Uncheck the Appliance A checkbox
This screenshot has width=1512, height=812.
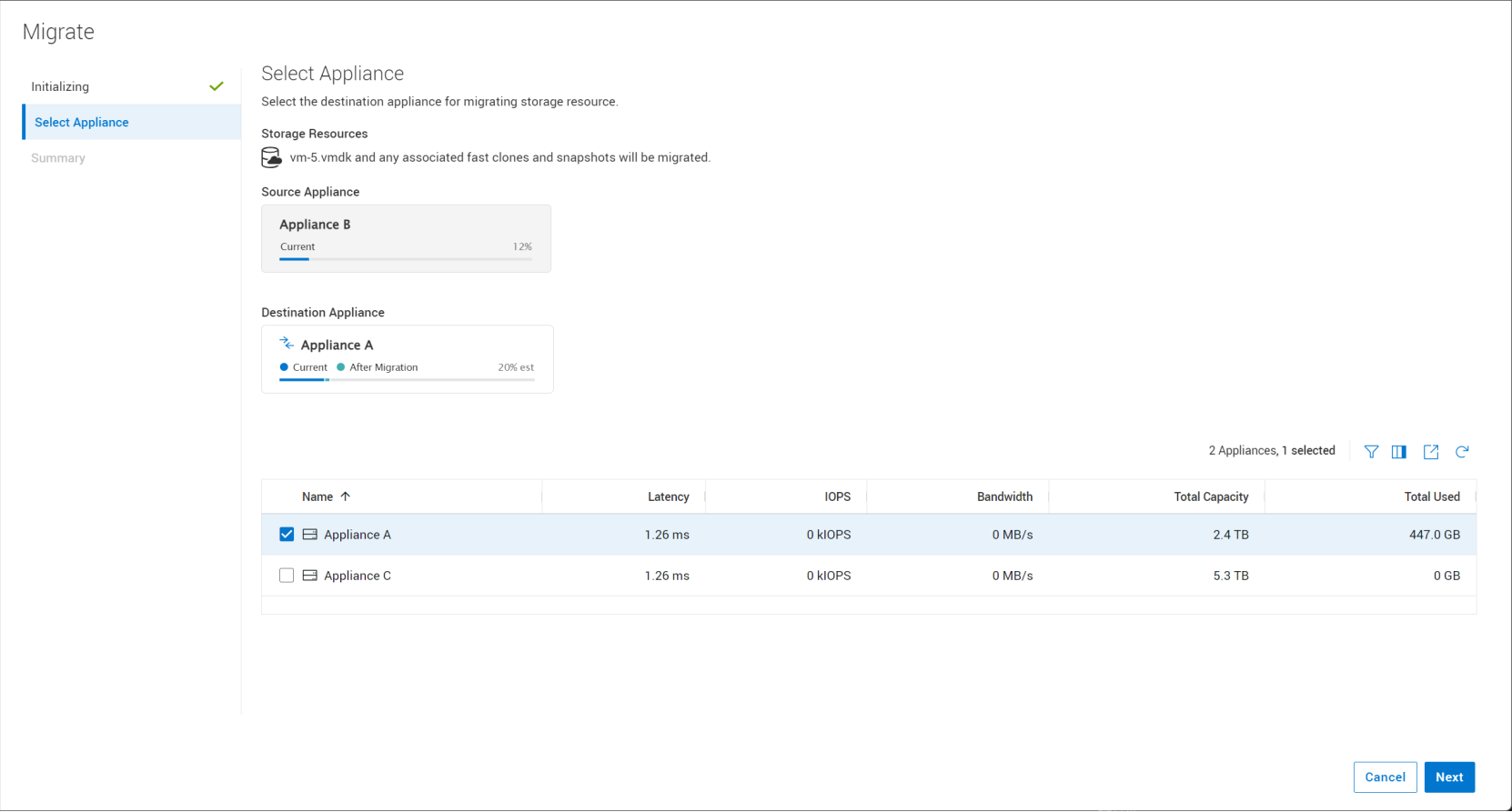287,535
